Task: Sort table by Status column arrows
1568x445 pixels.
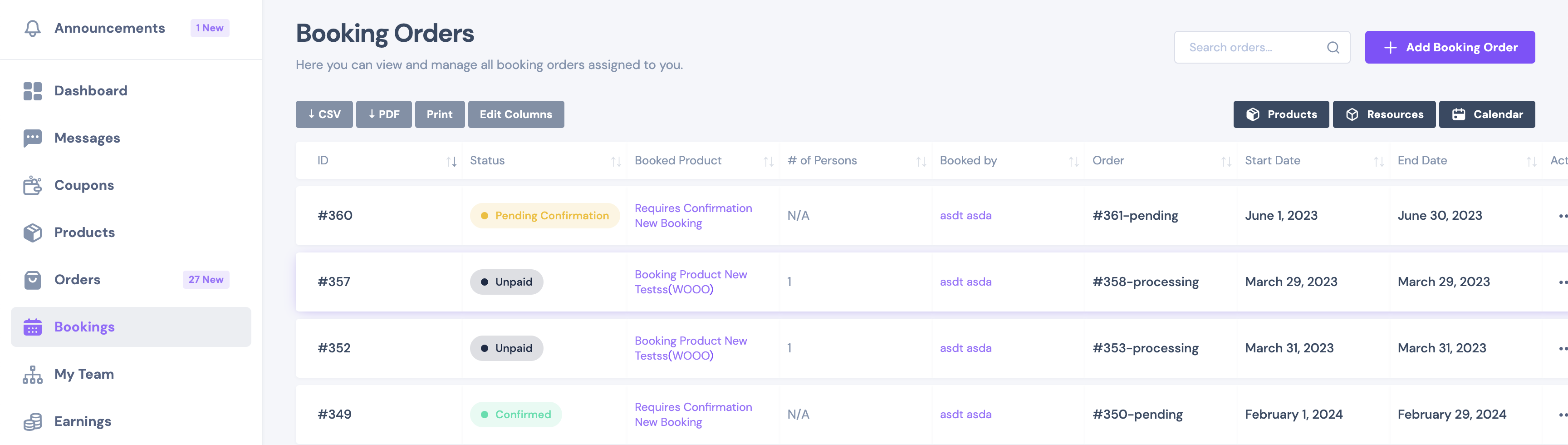Action: coord(616,161)
